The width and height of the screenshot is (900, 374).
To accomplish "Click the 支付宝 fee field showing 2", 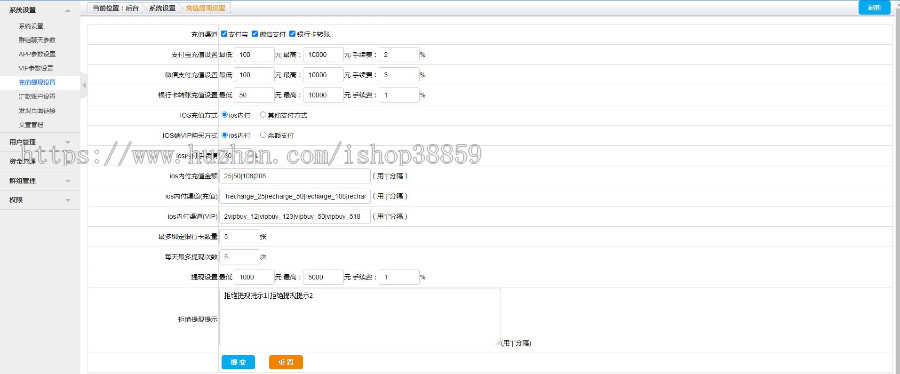I will [x=399, y=54].
